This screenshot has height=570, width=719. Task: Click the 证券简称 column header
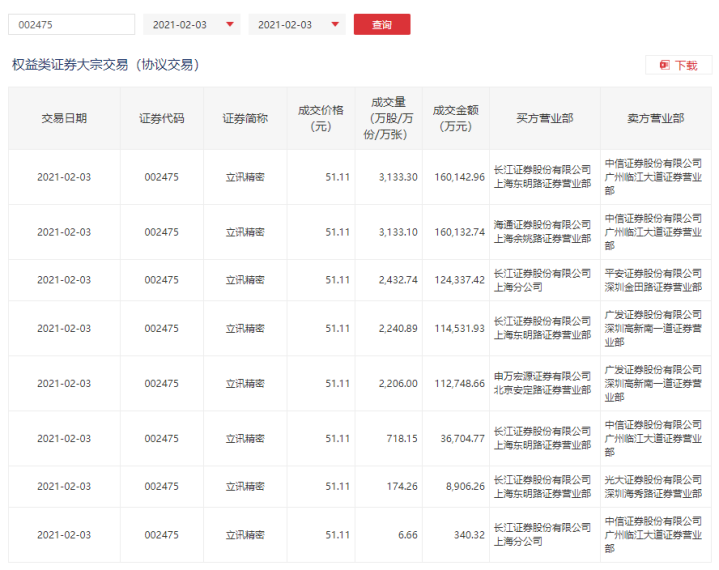tap(245, 118)
